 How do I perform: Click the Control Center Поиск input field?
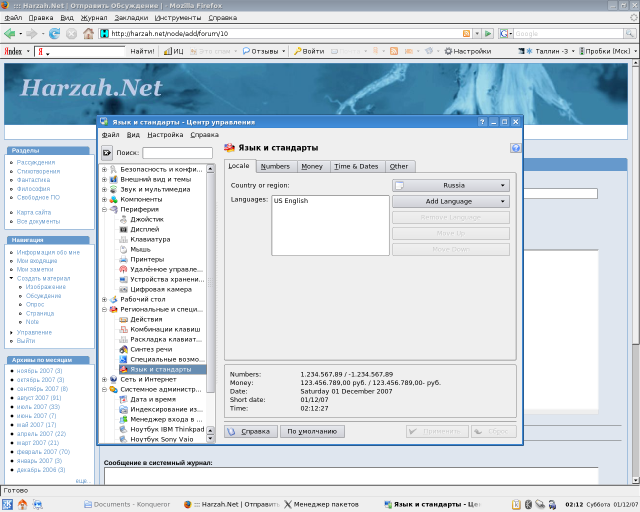tap(178, 153)
